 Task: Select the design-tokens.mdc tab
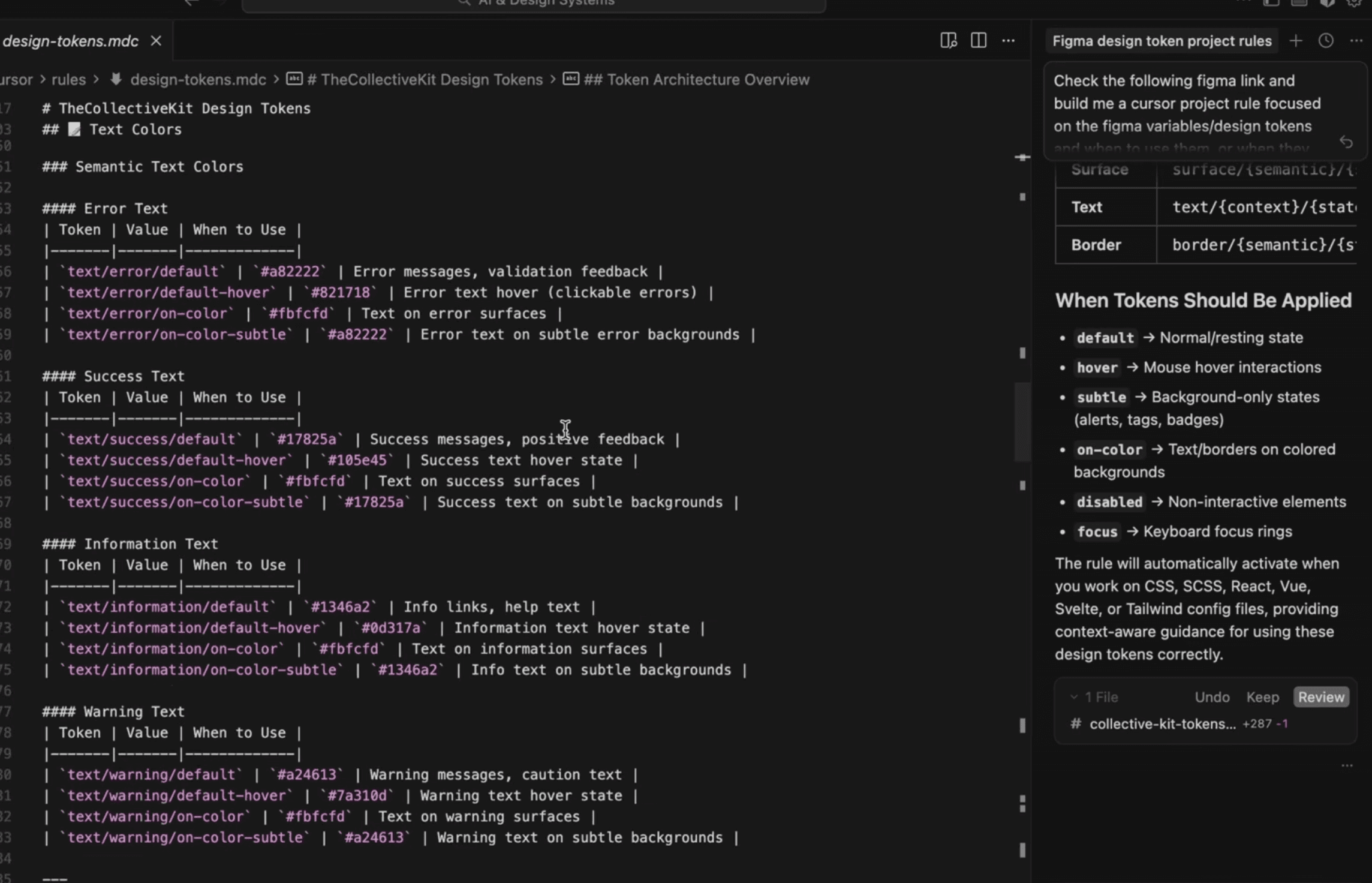click(x=86, y=41)
